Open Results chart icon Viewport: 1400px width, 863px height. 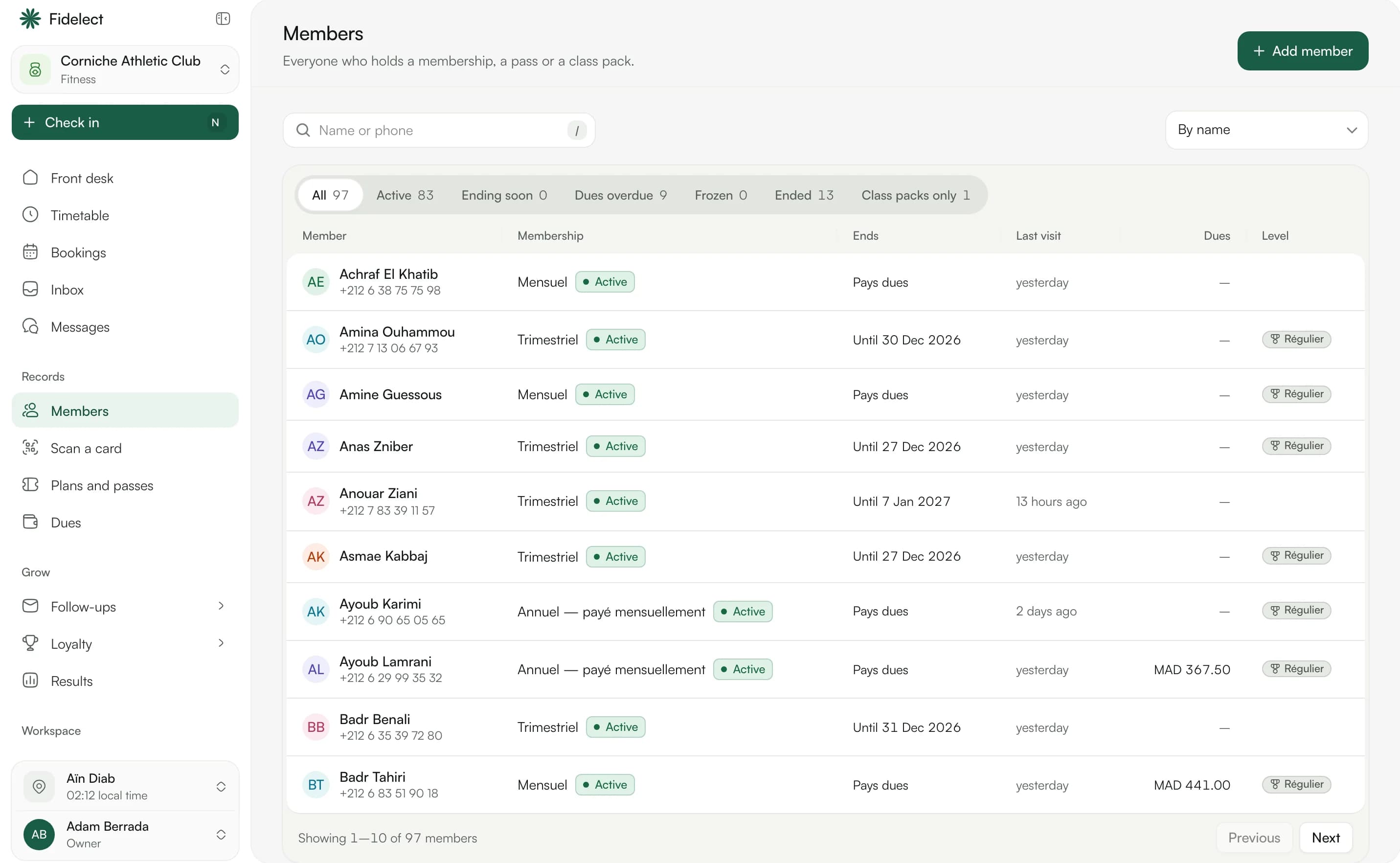30,681
